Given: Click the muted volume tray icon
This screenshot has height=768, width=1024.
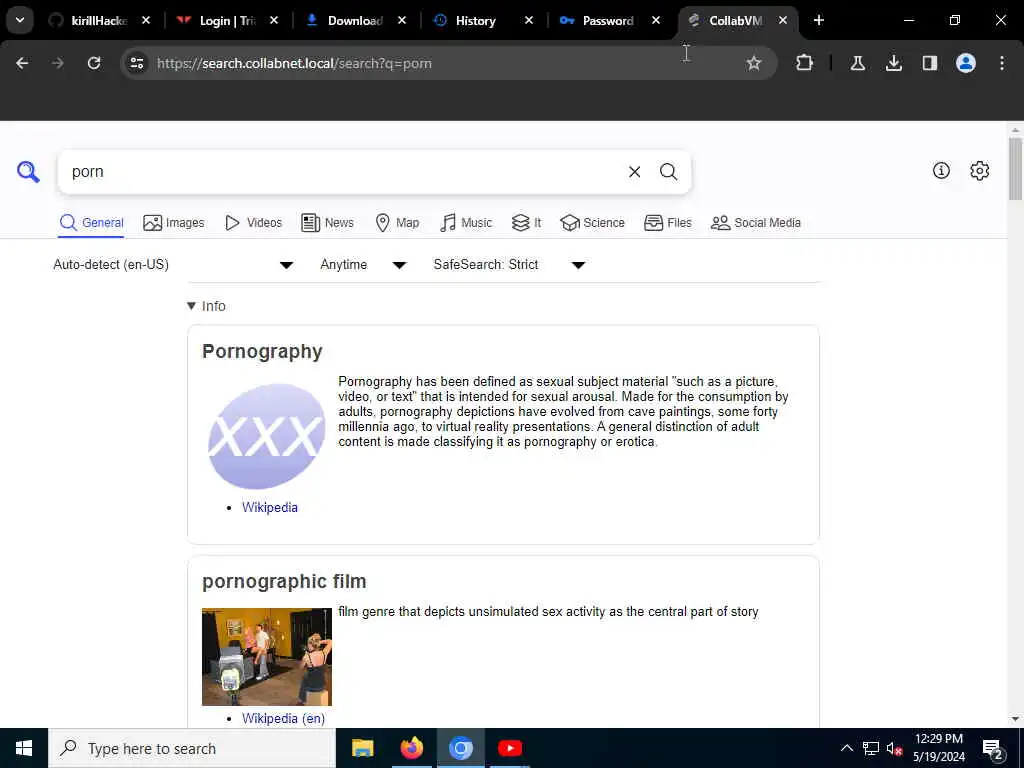Looking at the screenshot, I should tap(894, 748).
